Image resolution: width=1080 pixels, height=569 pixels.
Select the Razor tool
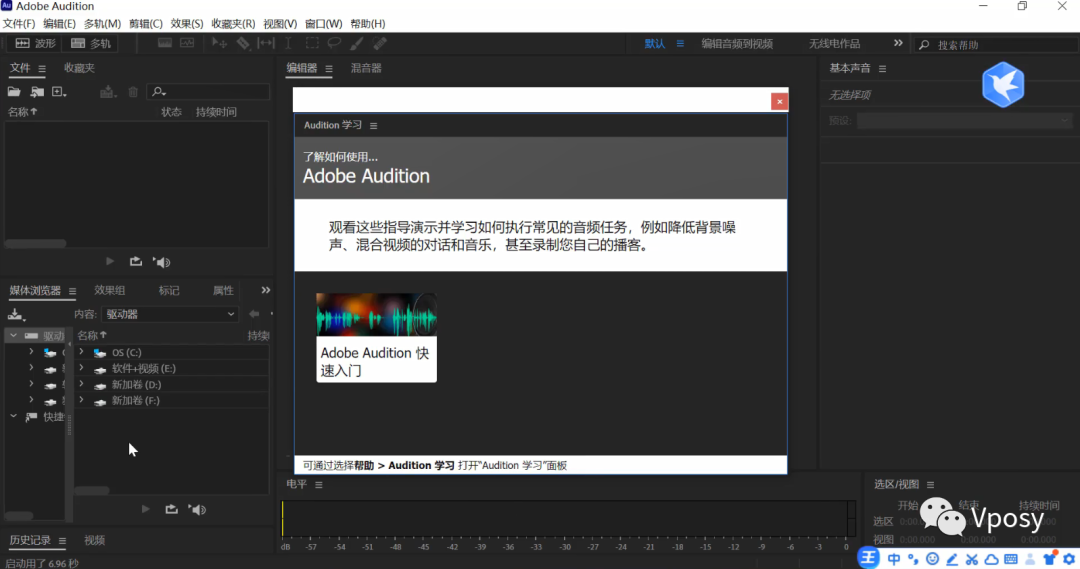click(243, 43)
